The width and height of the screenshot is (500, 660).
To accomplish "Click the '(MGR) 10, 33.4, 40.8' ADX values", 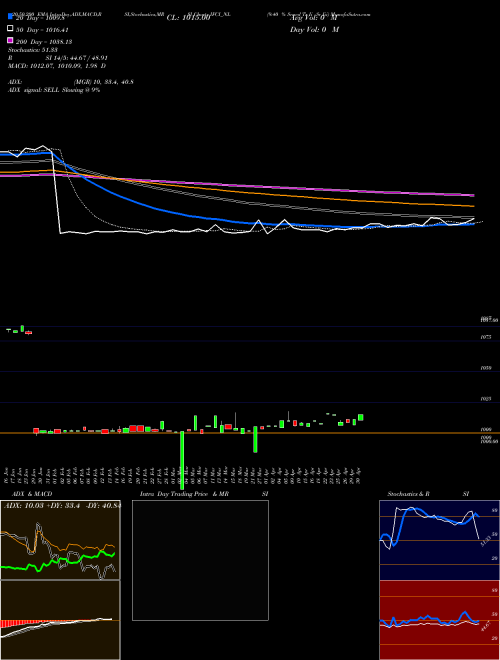I will click(104, 82).
